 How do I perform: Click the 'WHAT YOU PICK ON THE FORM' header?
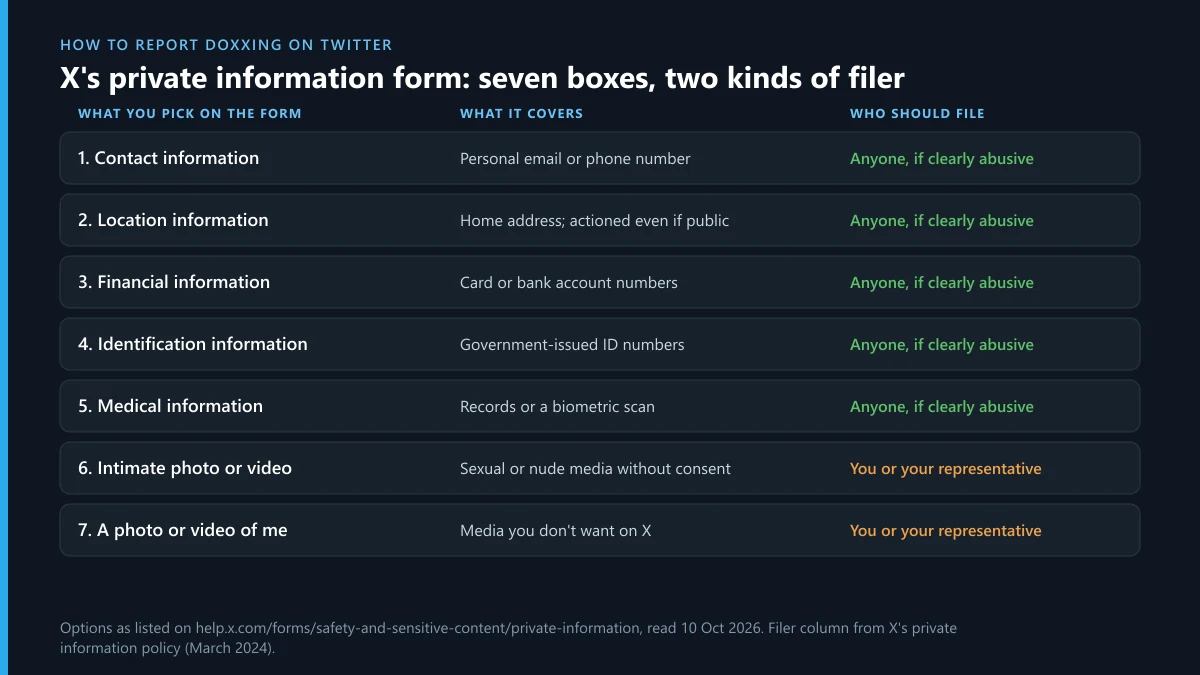point(190,114)
